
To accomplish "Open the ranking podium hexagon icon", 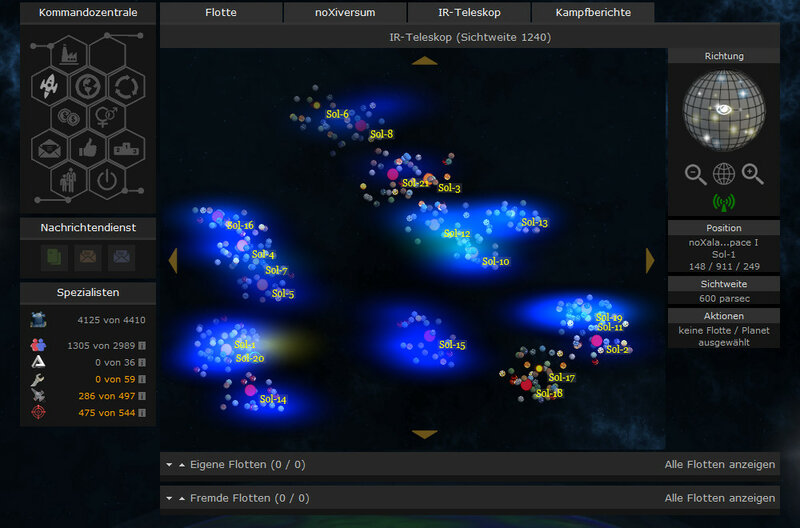I will [126, 149].
